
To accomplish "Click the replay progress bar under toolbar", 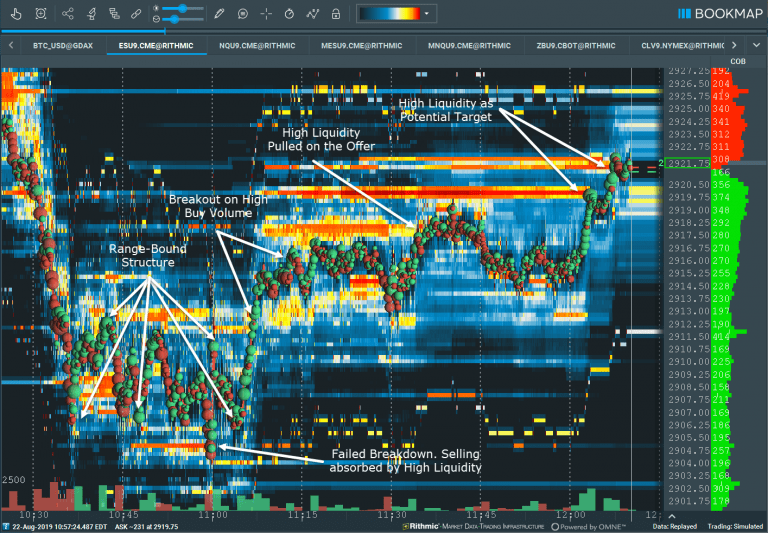I will (x=384, y=32).
